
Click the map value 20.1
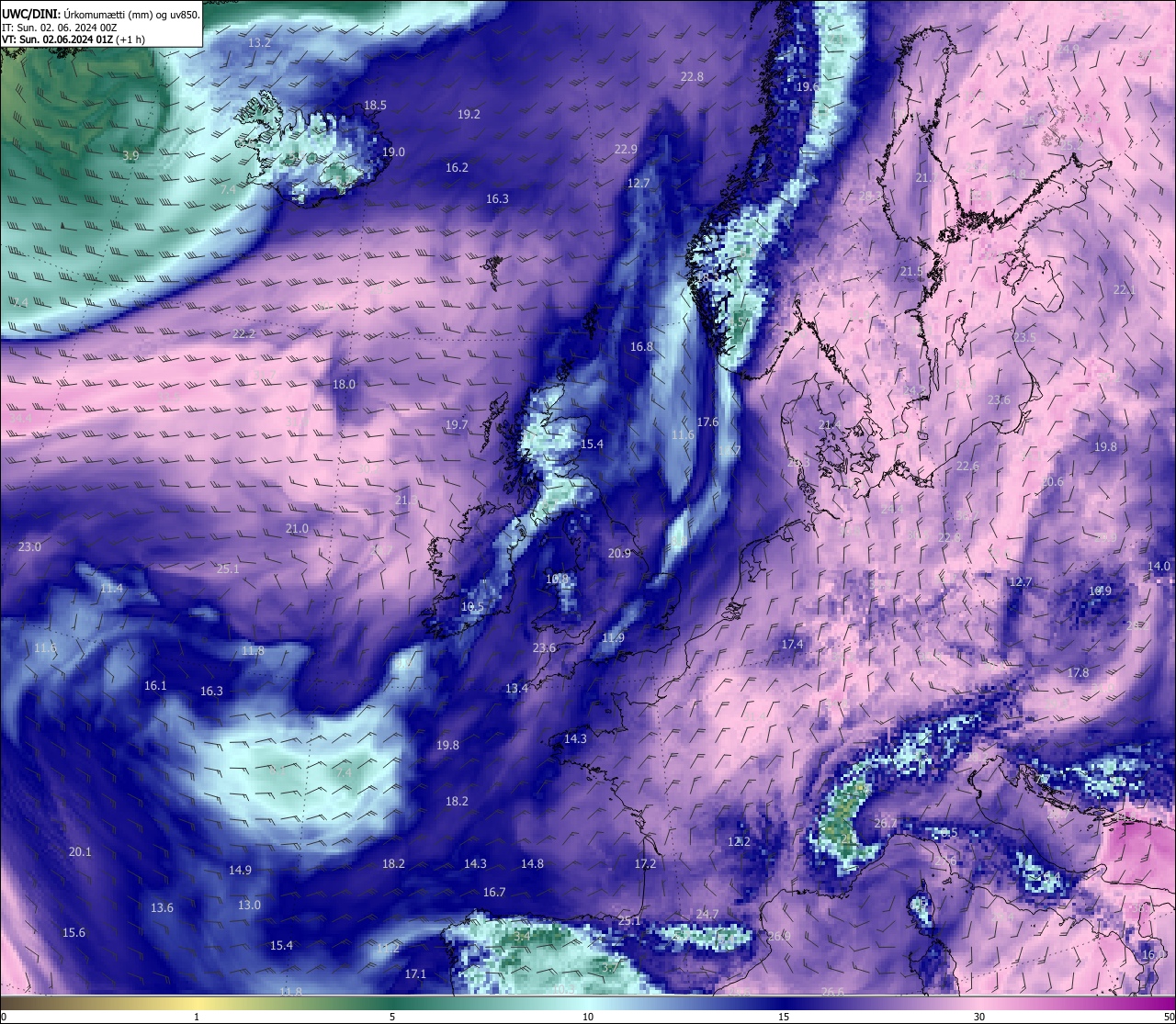(80, 852)
